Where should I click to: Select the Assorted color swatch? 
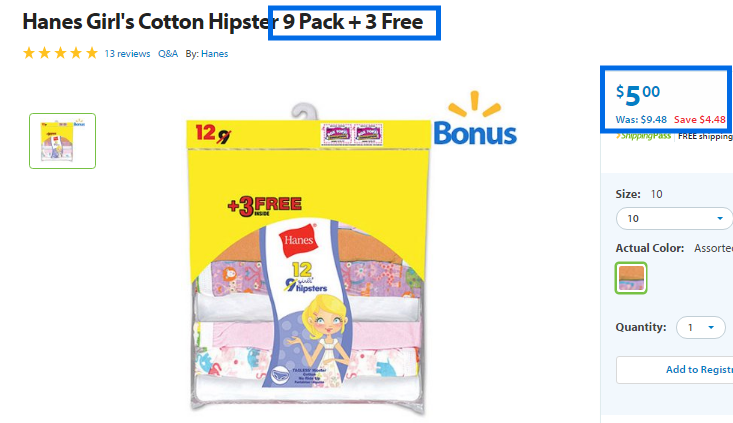click(x=631, y=278)
